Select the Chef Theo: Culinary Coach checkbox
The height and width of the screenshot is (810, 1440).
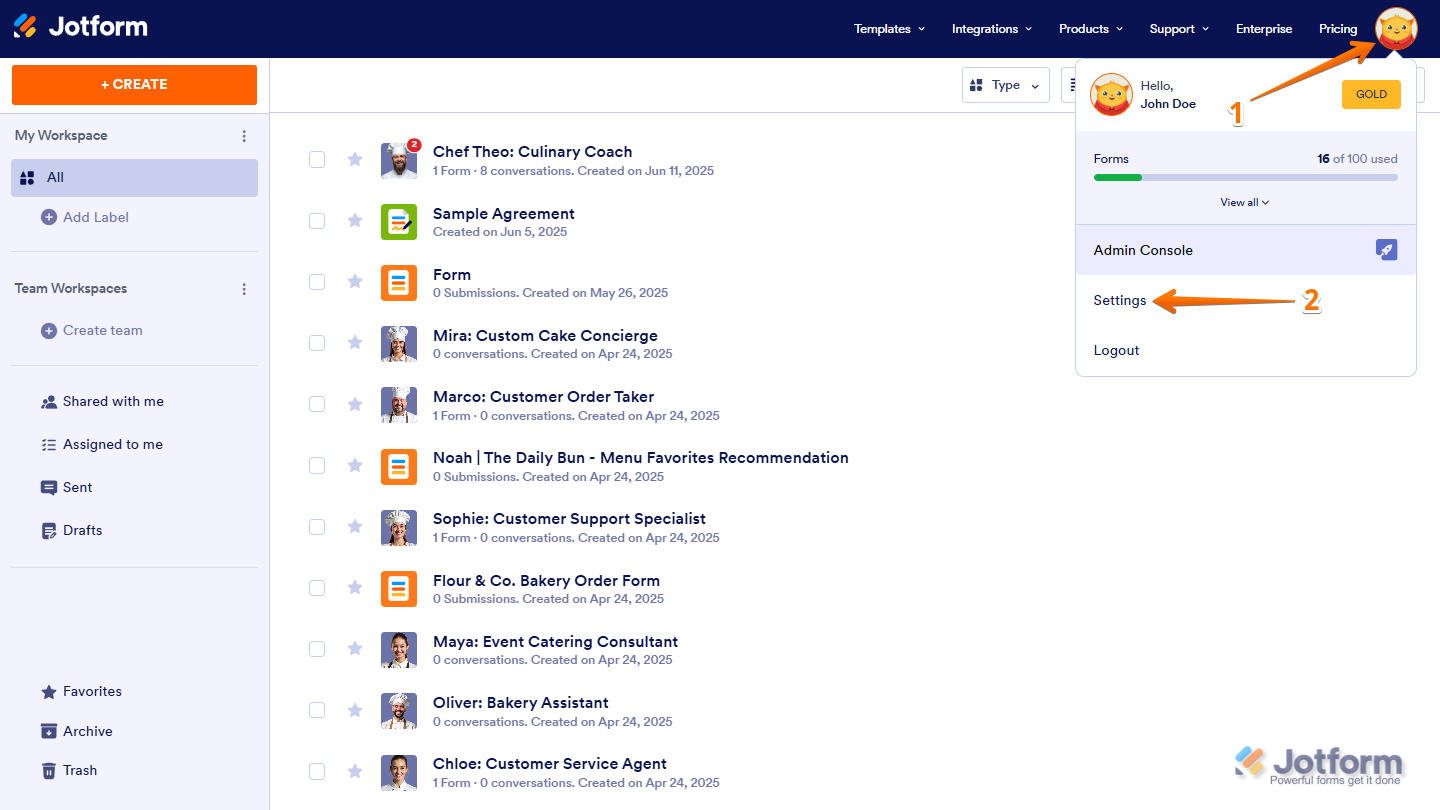(x=317, y=160)
